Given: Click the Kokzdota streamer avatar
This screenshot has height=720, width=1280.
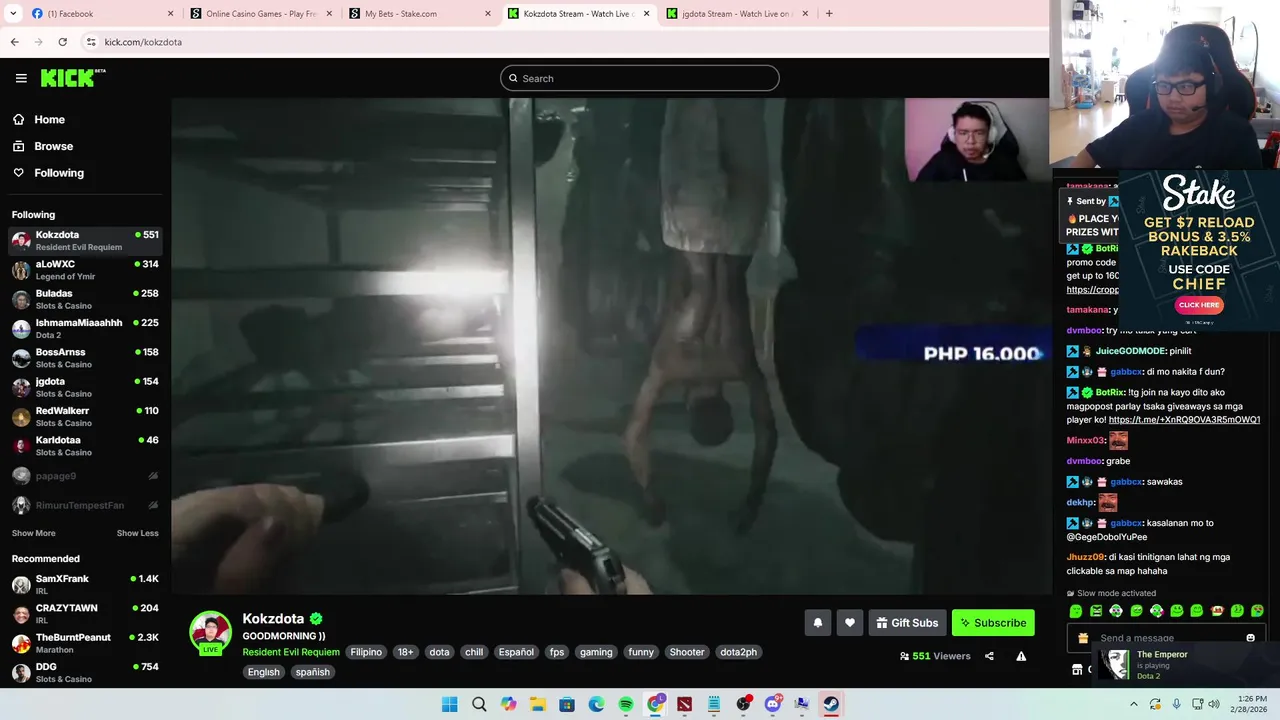Looking at the screenshot, I should pyautogui.click(x=210, y=632).
